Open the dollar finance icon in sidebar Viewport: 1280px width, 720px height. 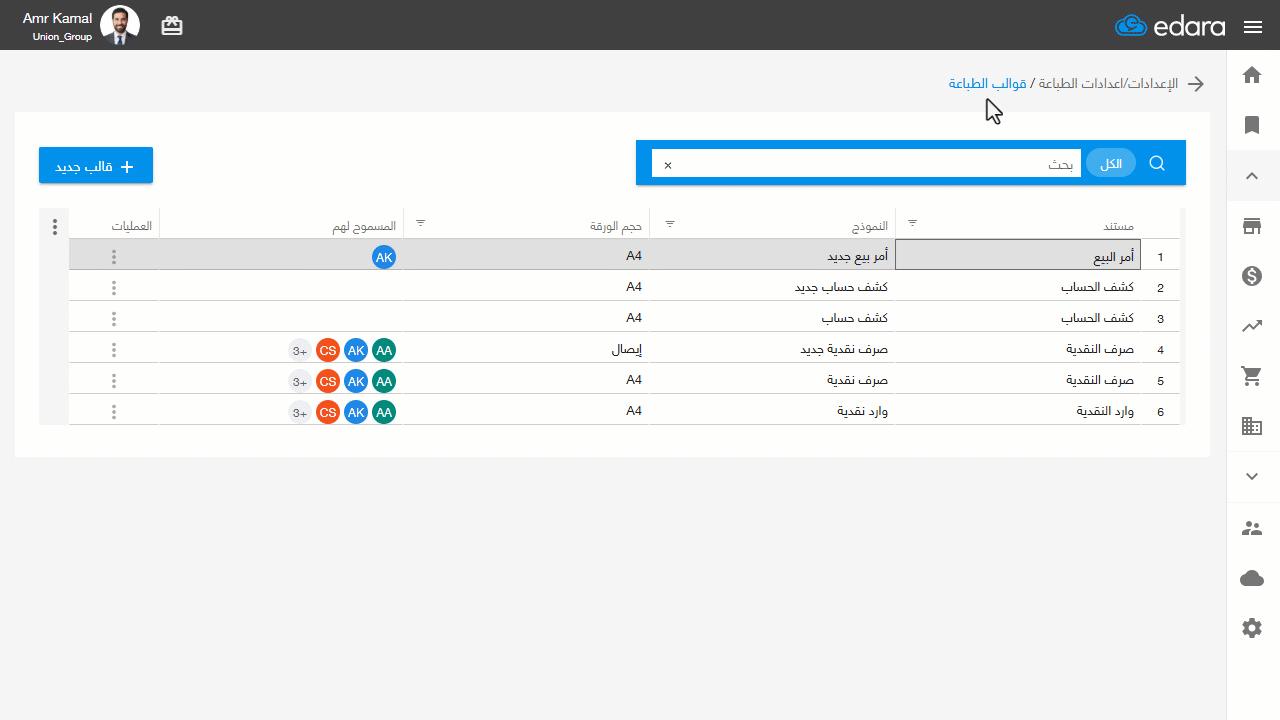(x=1251, y=276)
